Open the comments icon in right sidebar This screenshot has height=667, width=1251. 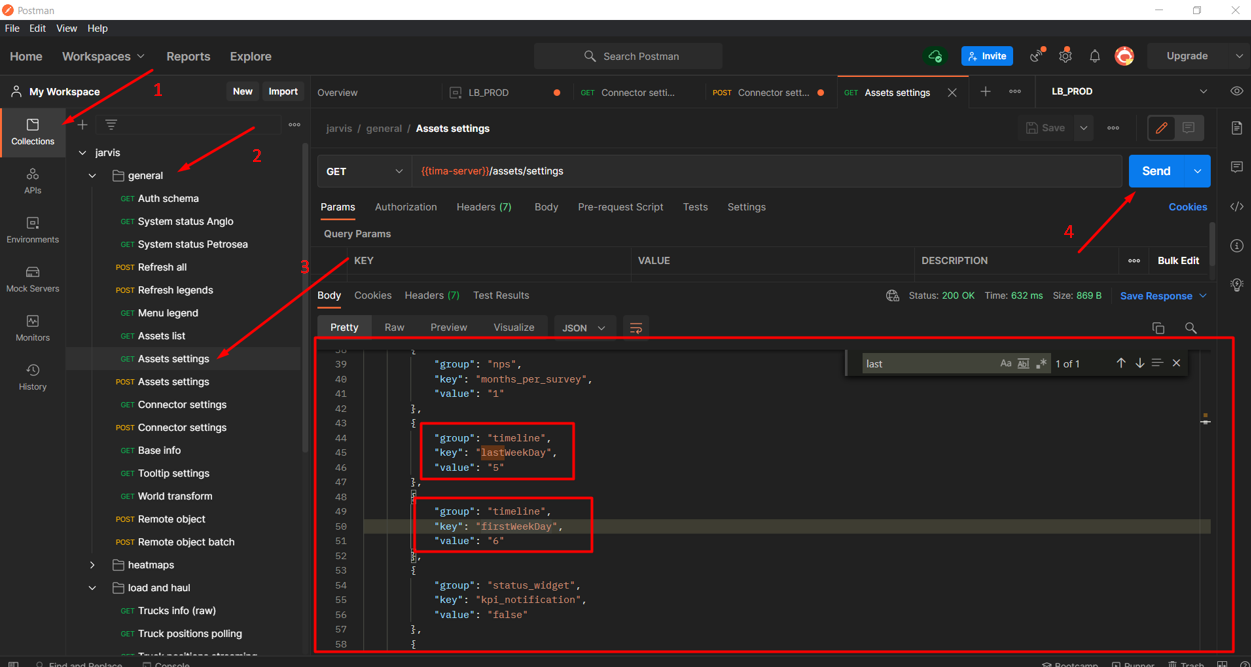click(1237, 167)
